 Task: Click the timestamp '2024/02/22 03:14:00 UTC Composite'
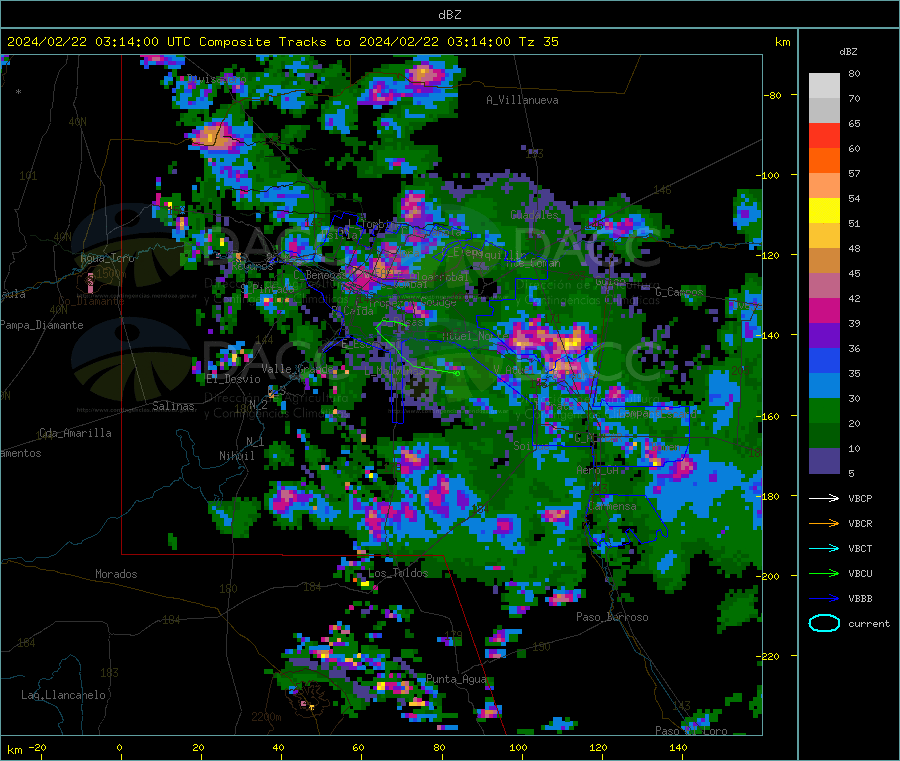[x=139, y=42]
